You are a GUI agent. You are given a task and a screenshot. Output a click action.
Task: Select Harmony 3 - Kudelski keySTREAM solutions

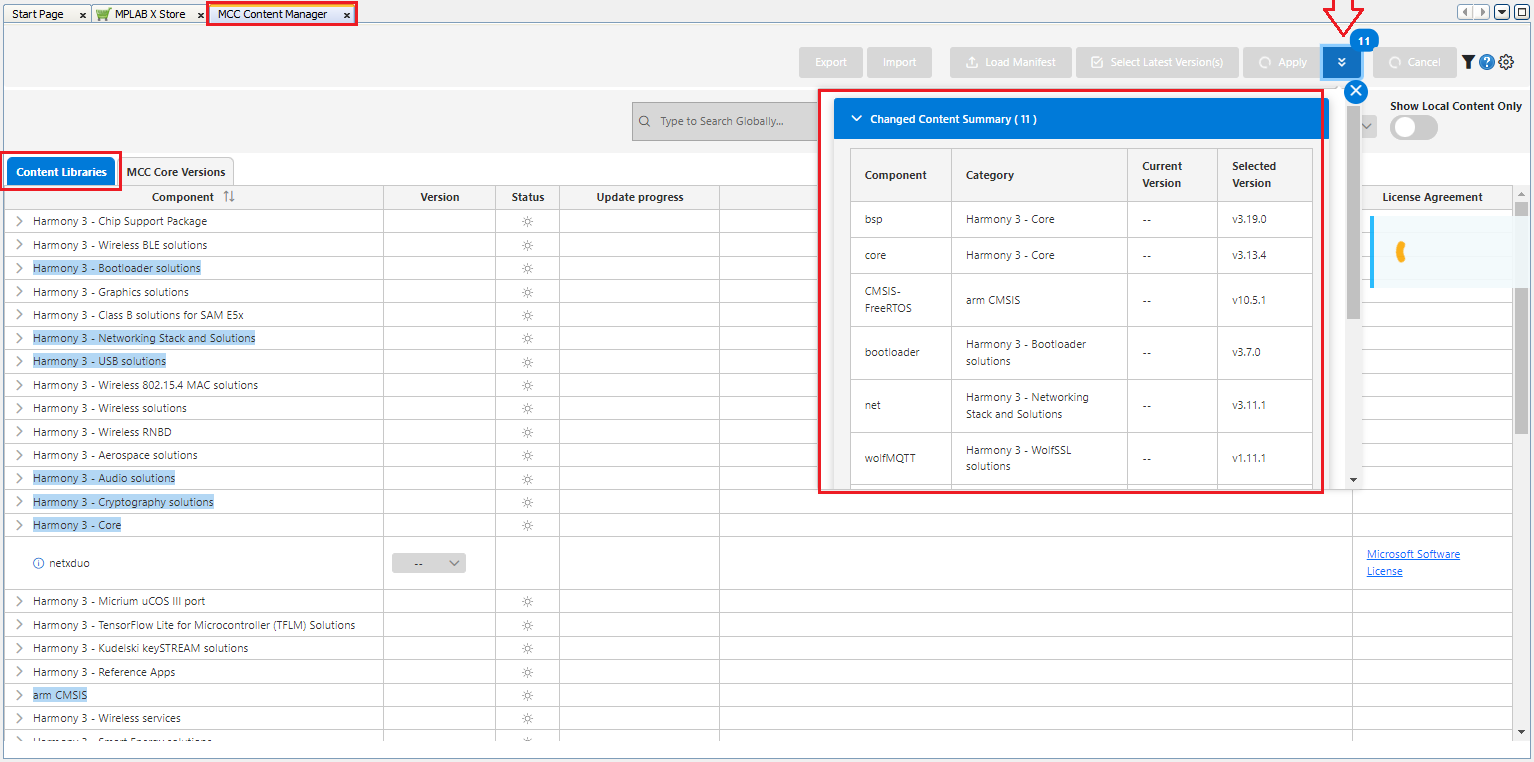coord(140,648)
